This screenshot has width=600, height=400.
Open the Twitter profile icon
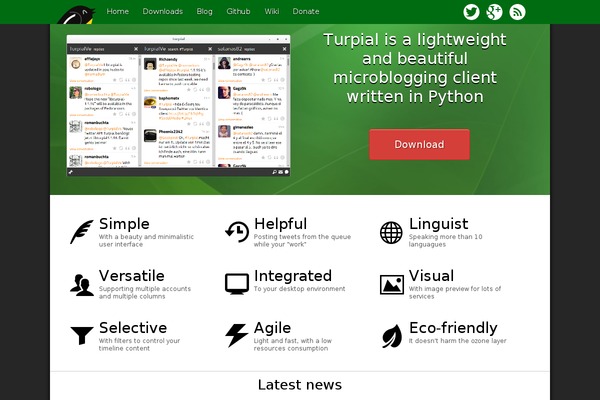pos(471,12)
